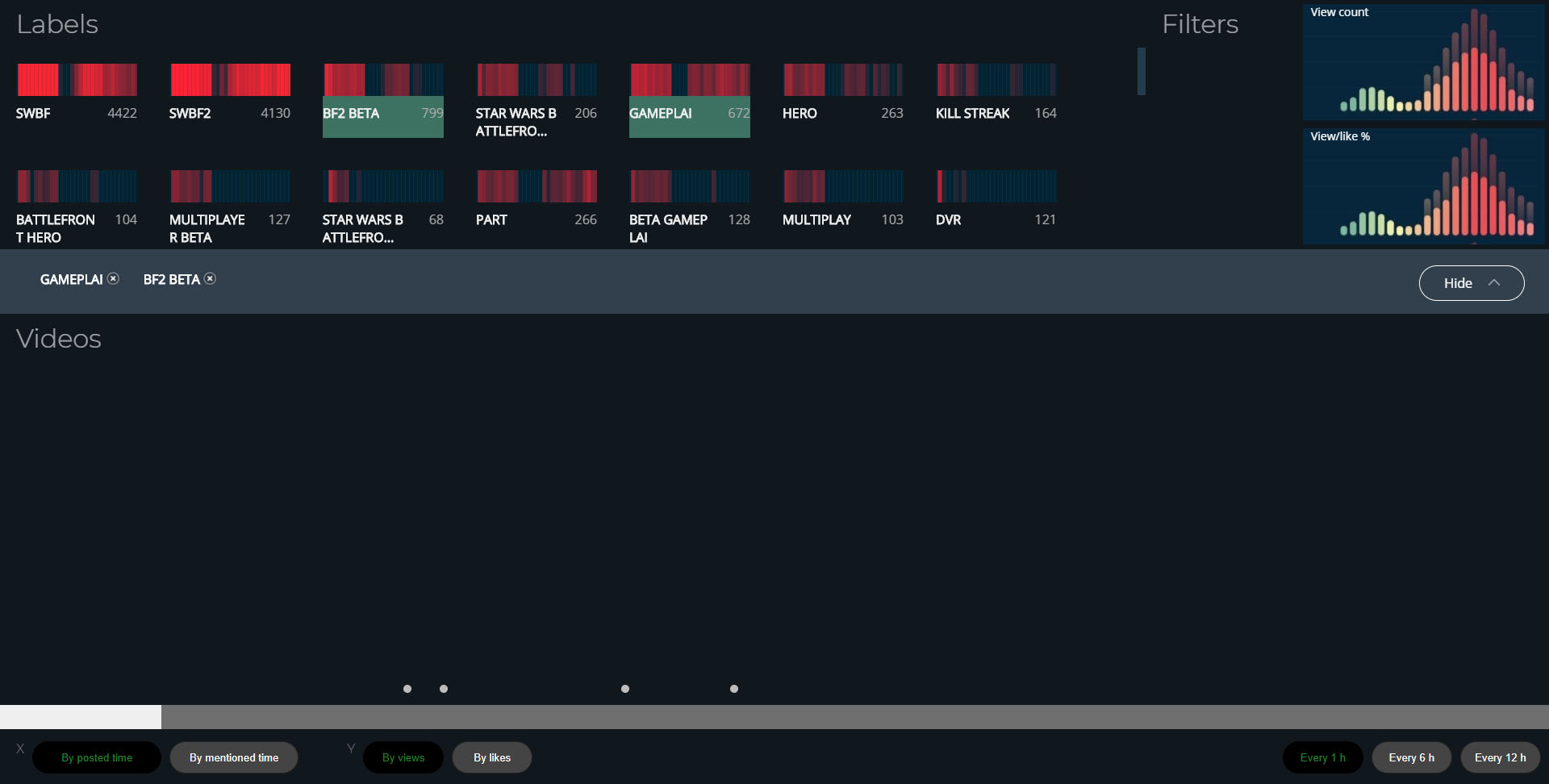Choose Every 6 h interval
This screenshot has width=1549, height=784.
coord(1412,757)
